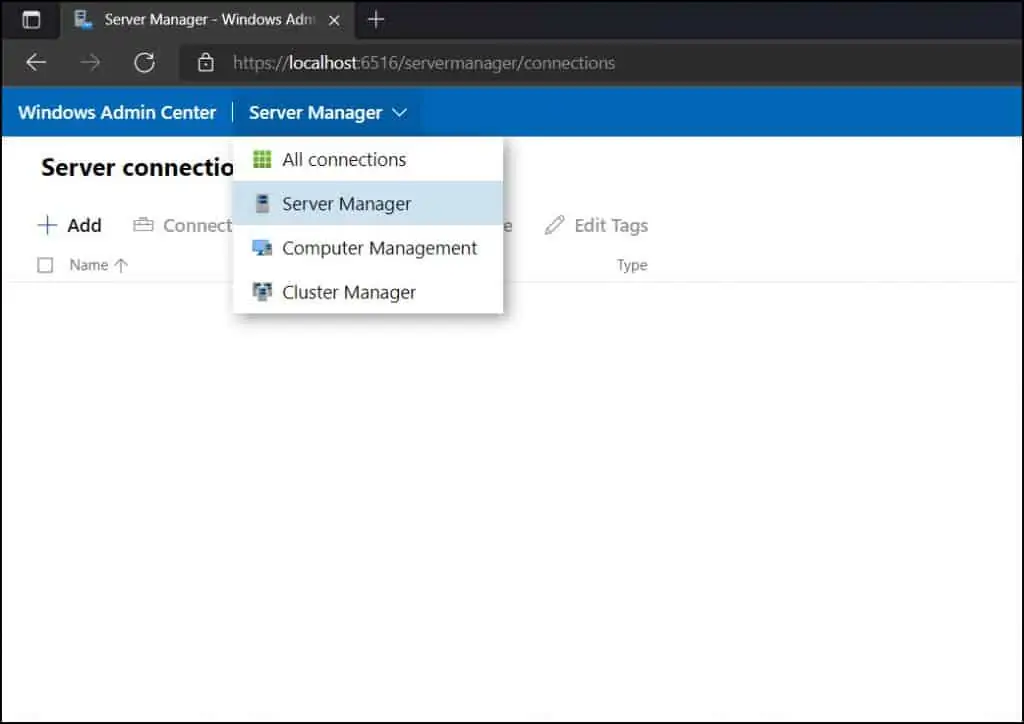Reload the page with refresh icon

tap(144, 63)
